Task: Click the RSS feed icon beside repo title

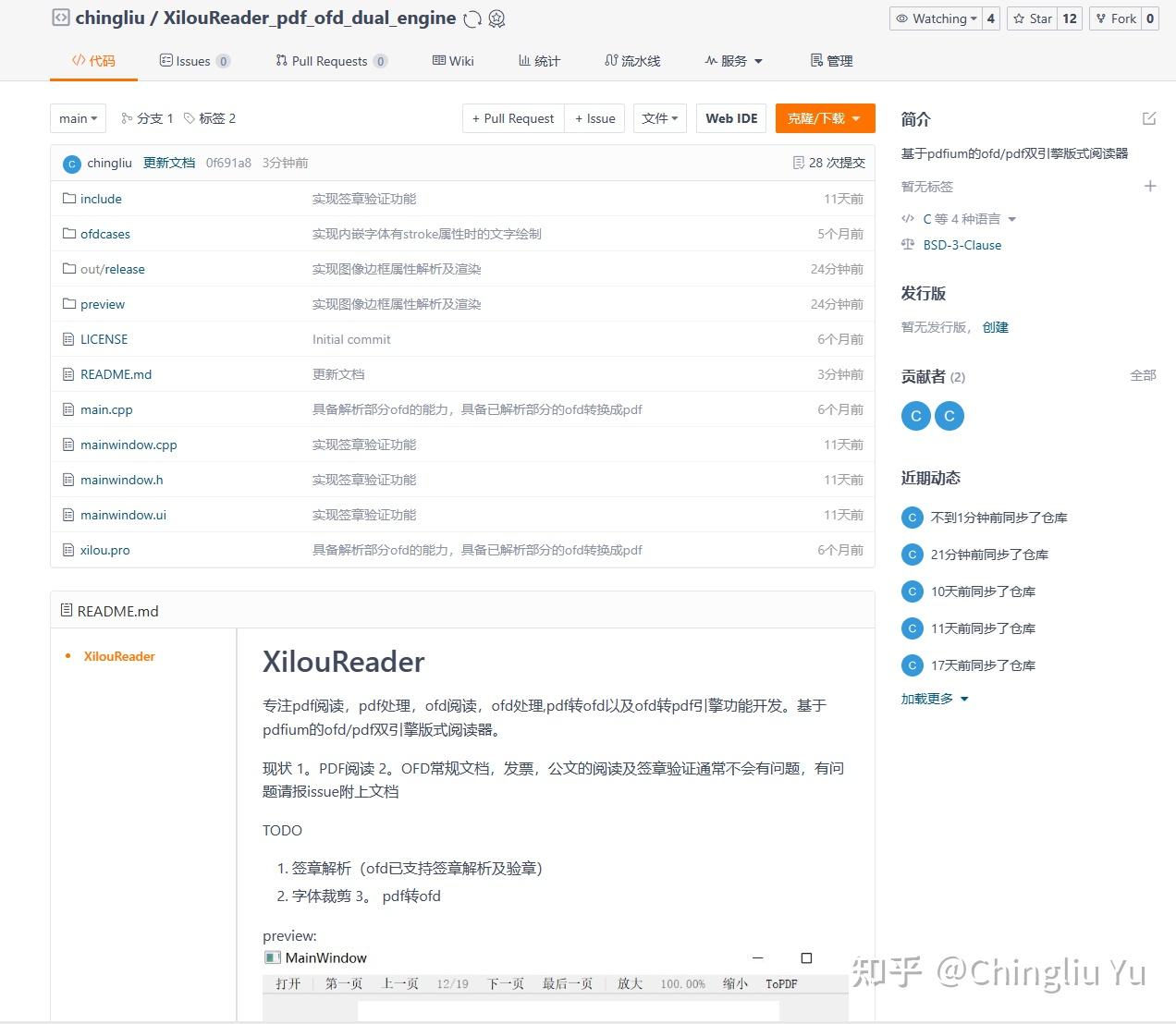Action: 496,18
